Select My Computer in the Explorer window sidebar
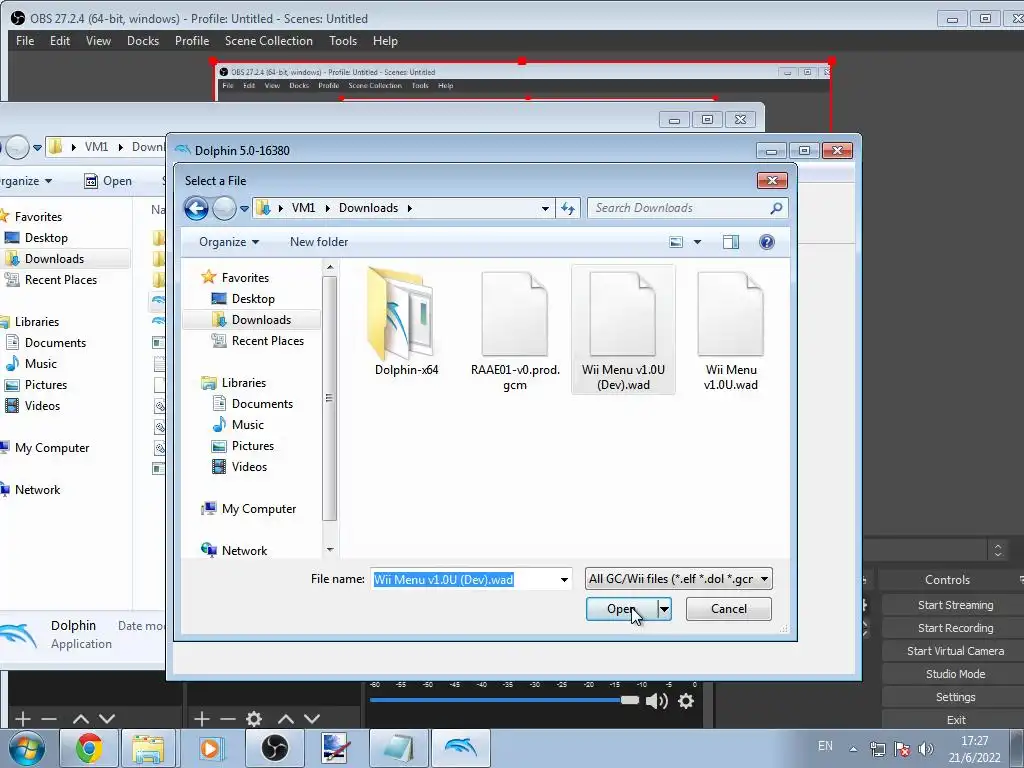 point(45,447)
